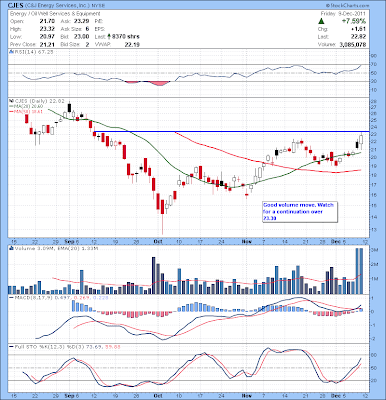
Task: Click the green MA(20) legend entry
Action: [26, 106]
